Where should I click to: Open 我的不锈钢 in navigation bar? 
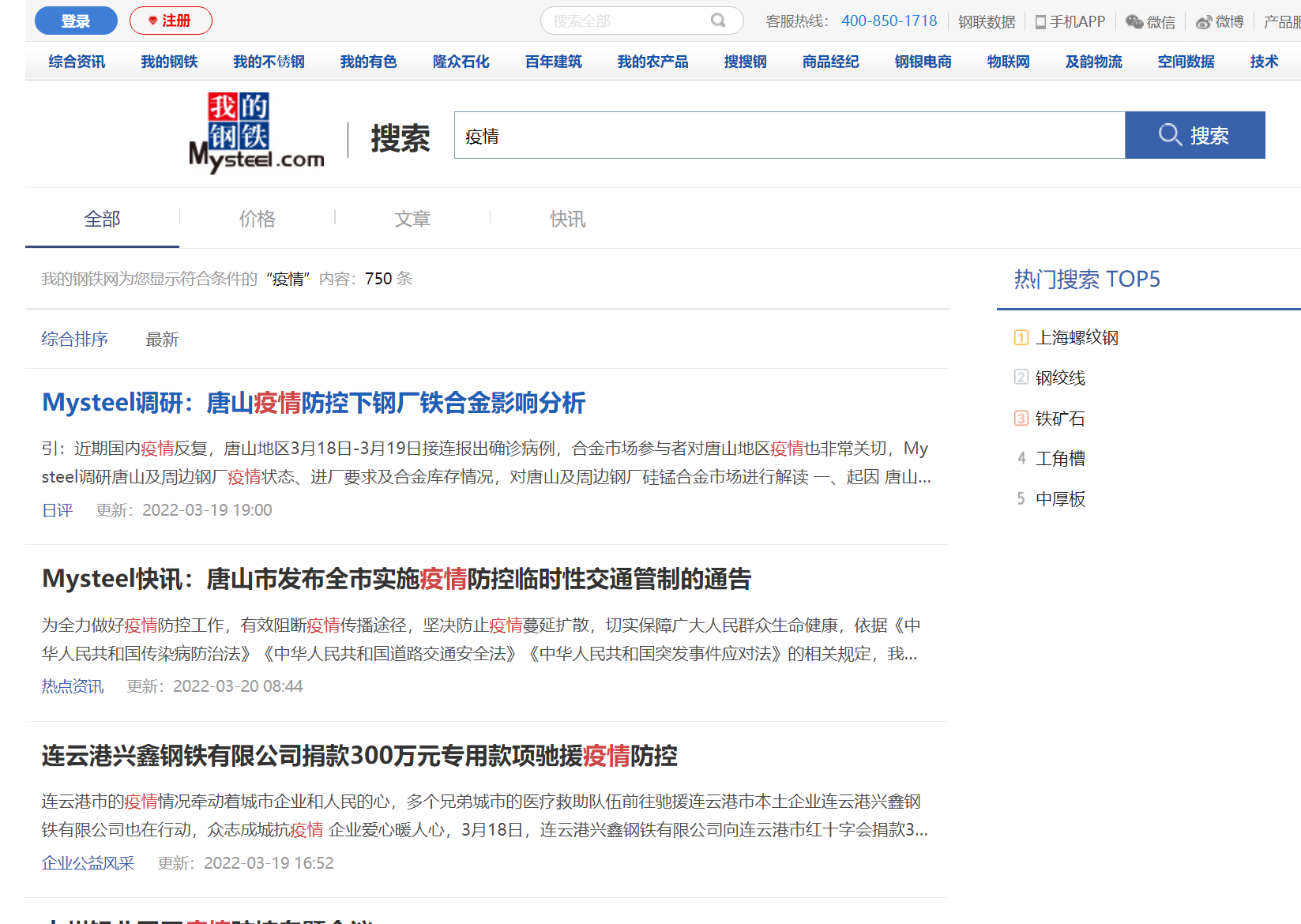coord(269,62)
